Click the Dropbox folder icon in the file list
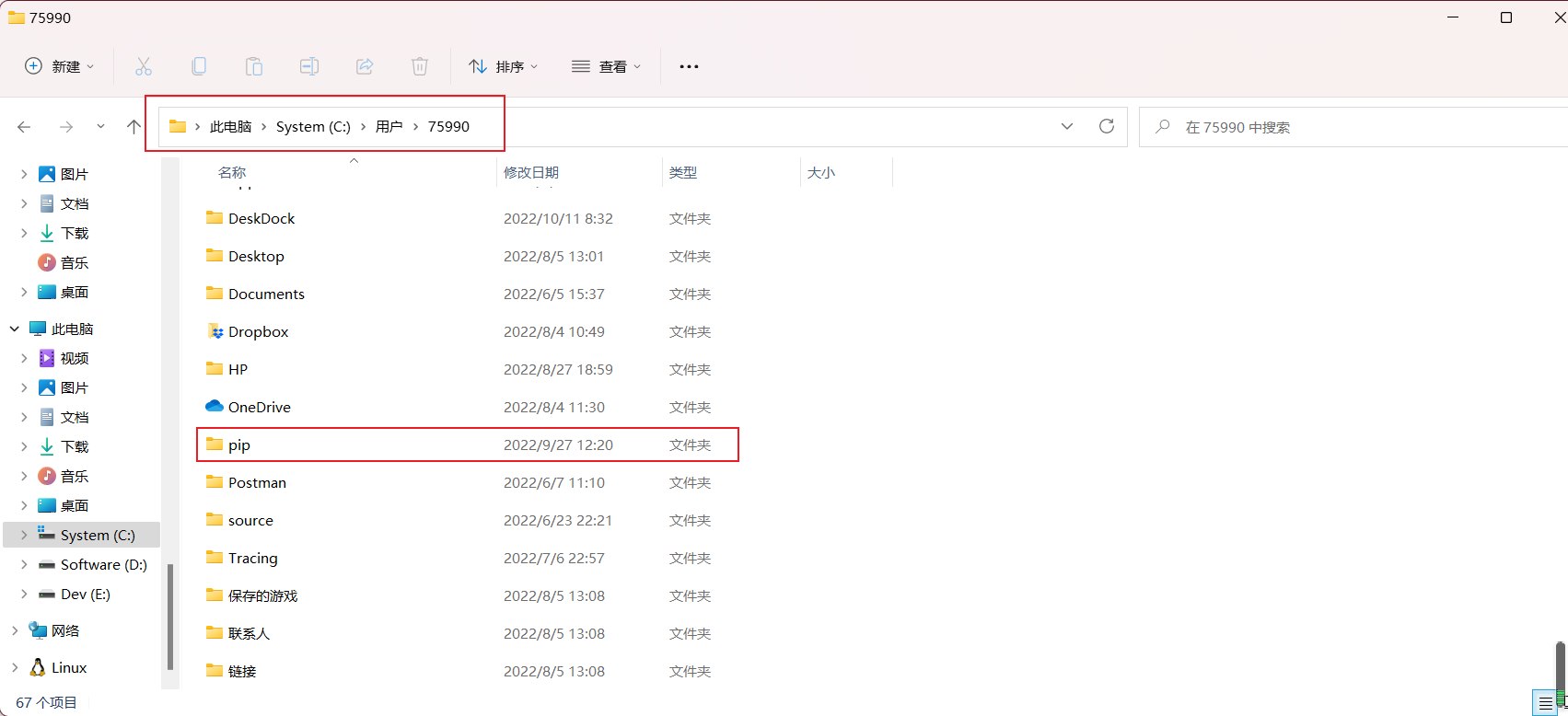1568x716 pixels. 215,331
